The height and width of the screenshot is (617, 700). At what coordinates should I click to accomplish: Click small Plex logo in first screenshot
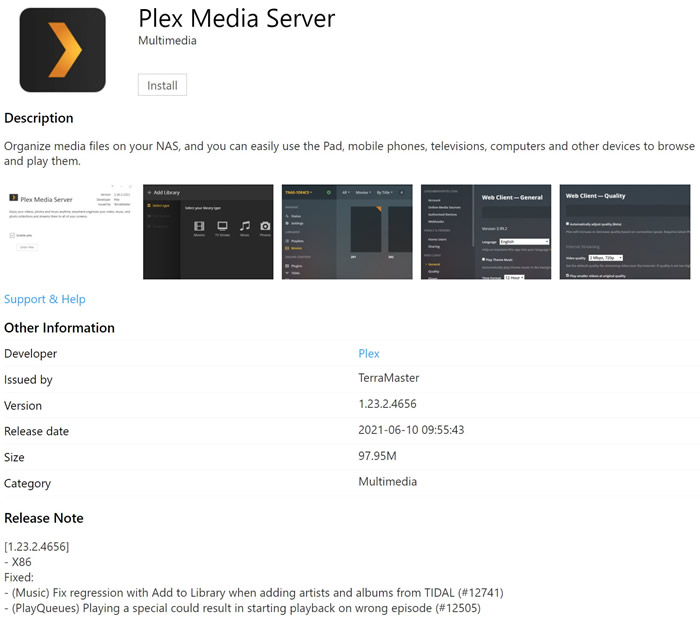click(x=13, y=198)
